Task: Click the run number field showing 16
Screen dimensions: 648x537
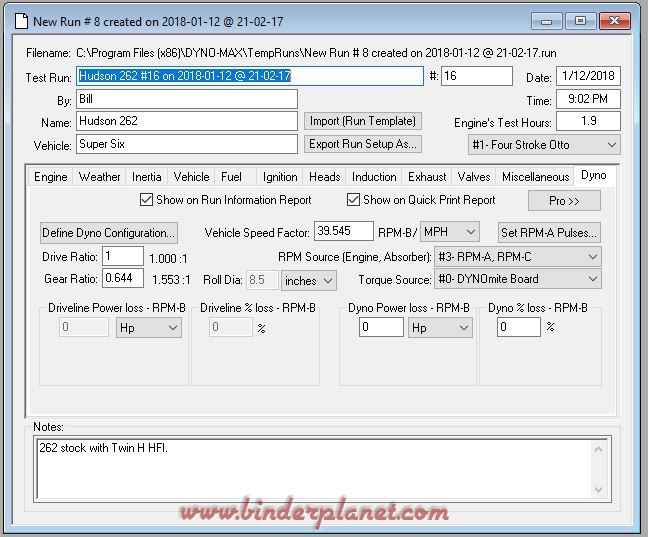Action: point(477,76)
